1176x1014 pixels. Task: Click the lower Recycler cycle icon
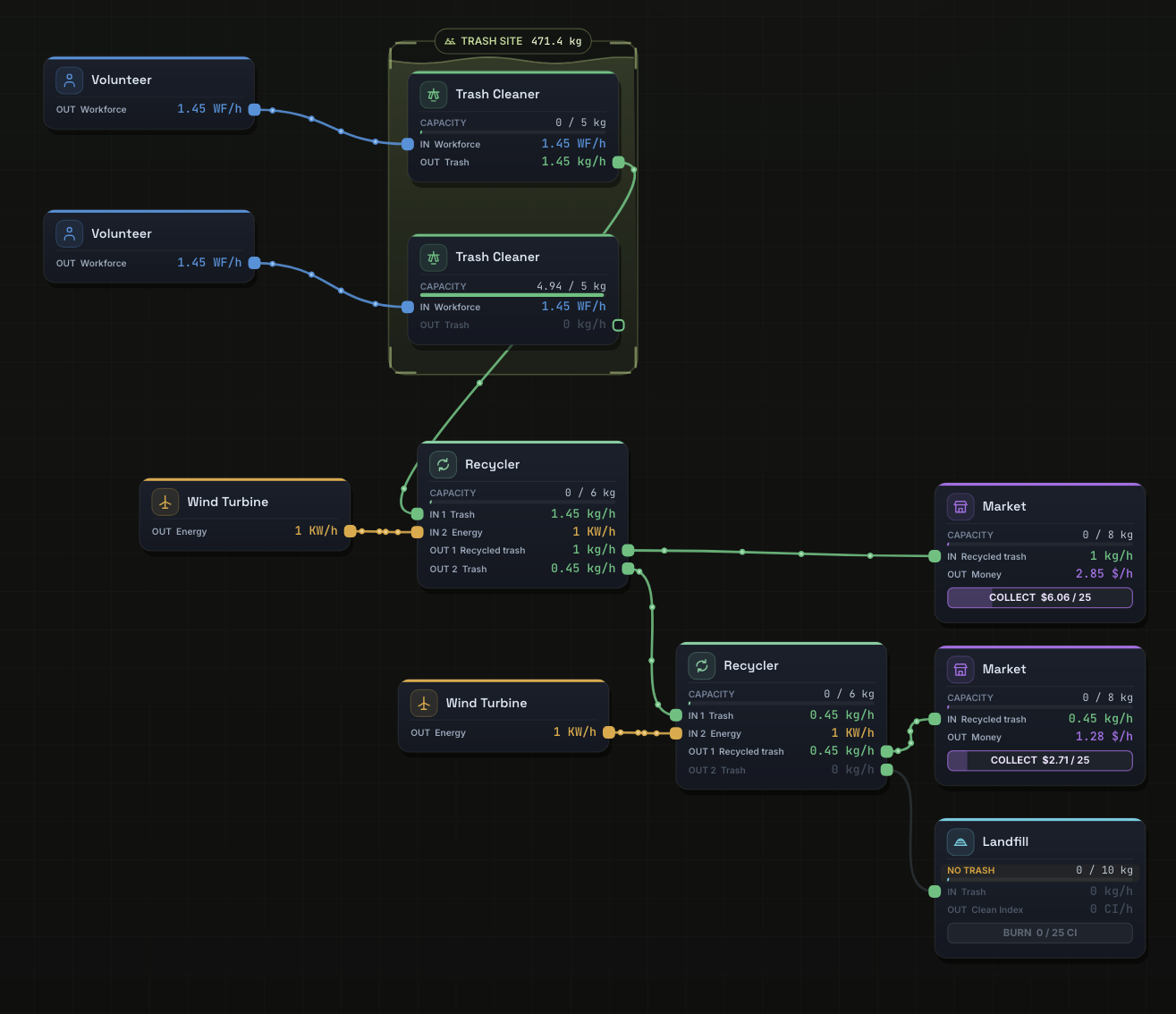pos(702,665)
